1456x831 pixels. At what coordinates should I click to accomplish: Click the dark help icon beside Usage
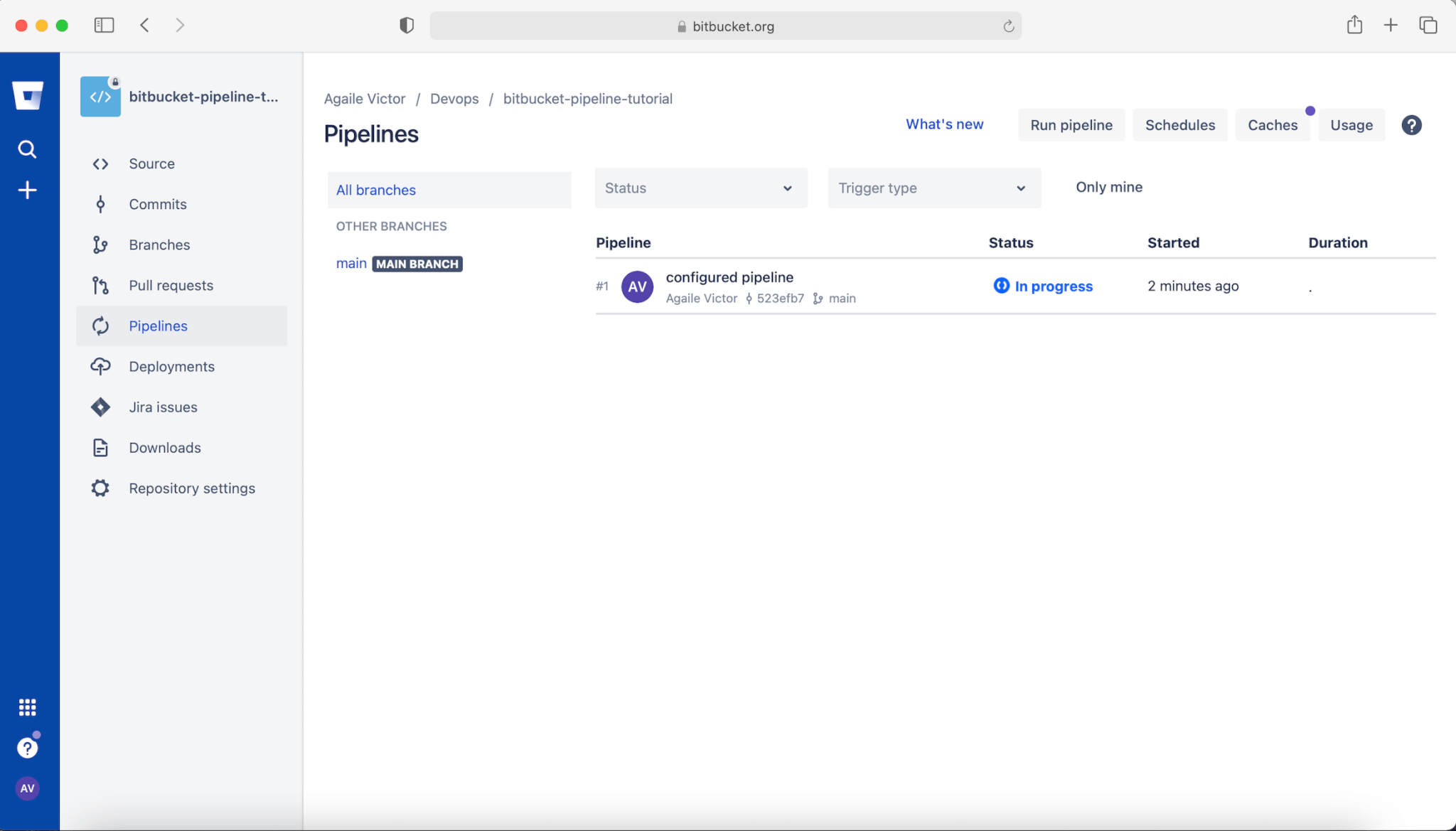1411,125
